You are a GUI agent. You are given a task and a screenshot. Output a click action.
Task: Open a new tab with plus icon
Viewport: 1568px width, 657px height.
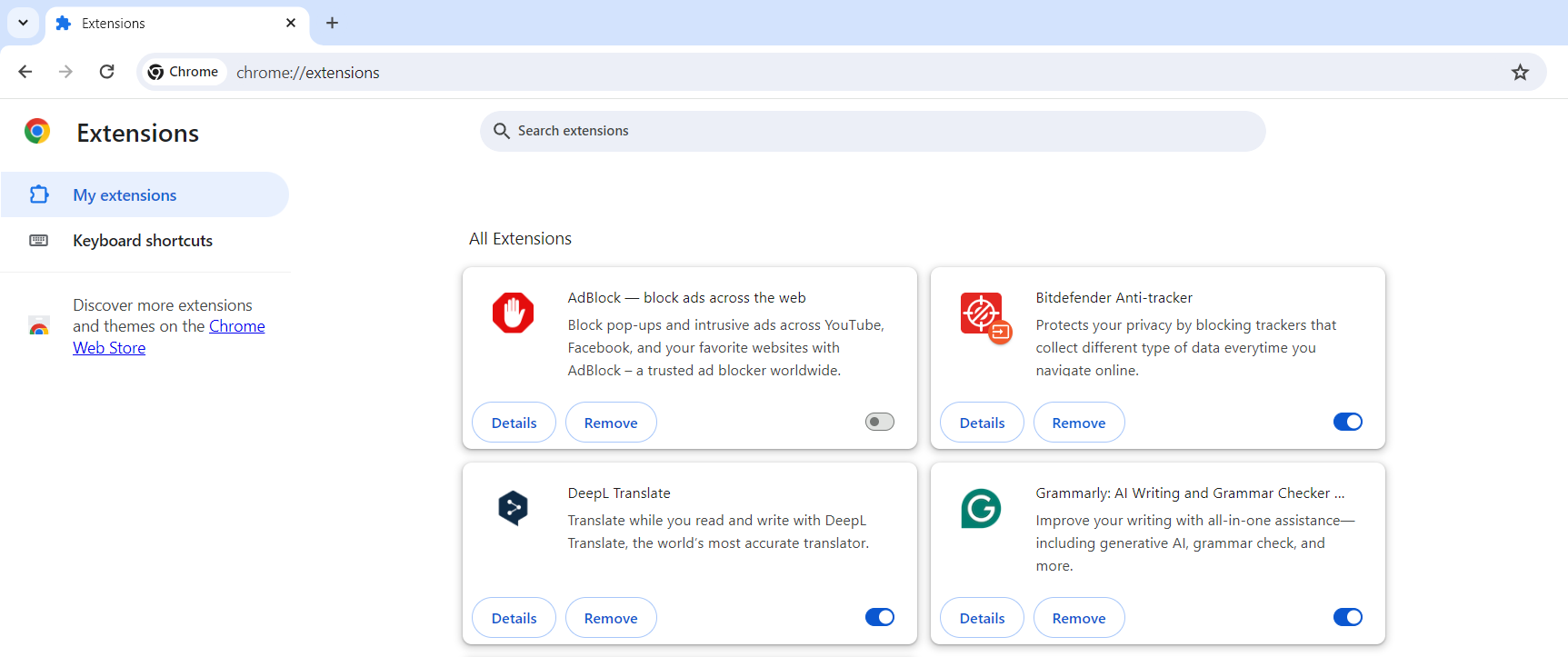point(332,23)
